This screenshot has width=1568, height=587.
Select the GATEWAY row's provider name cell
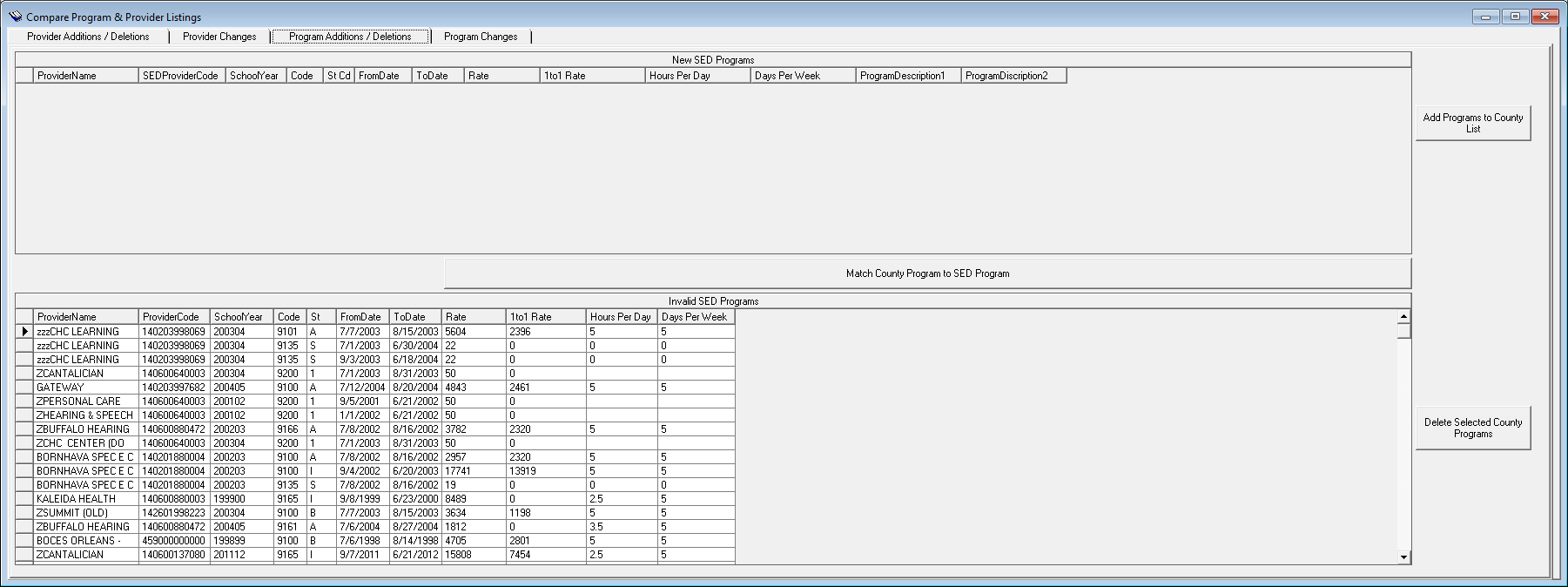coord(85,388)
